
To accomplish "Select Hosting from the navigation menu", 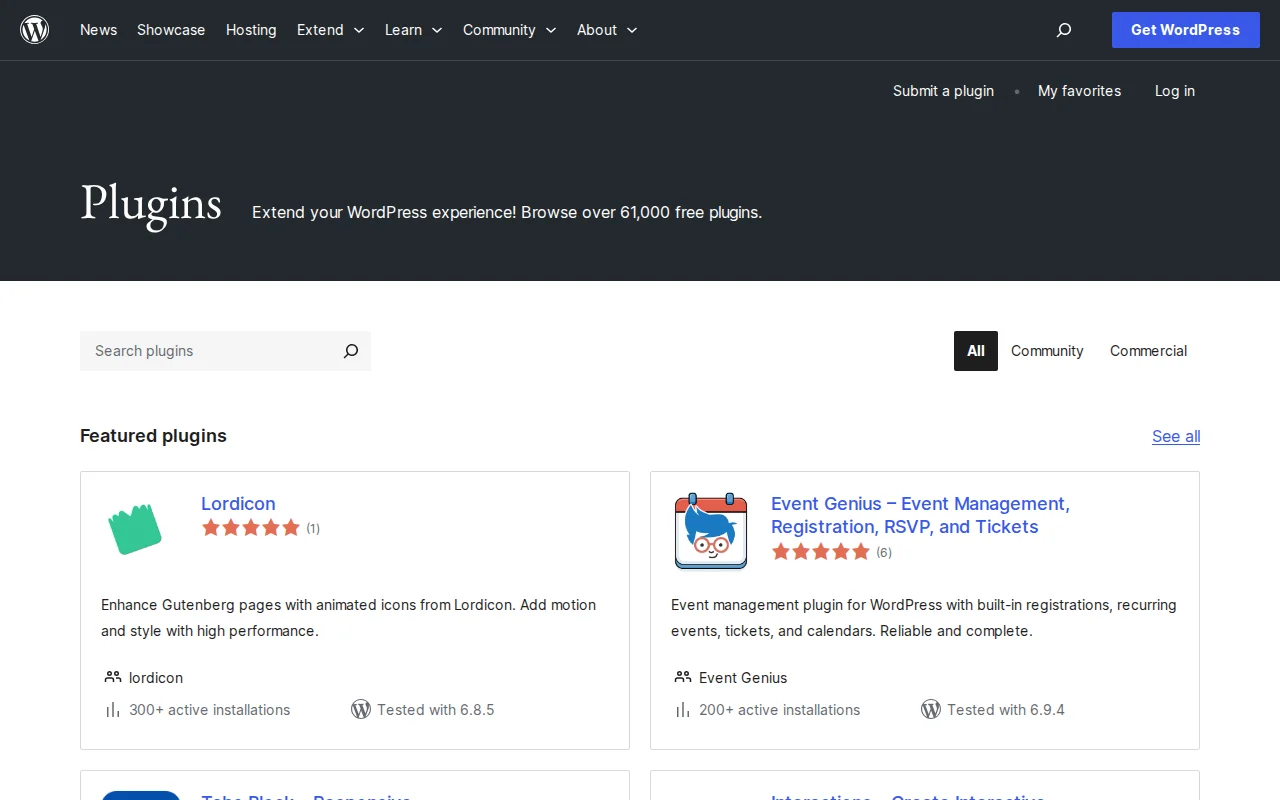I will [x=251, y=30].
